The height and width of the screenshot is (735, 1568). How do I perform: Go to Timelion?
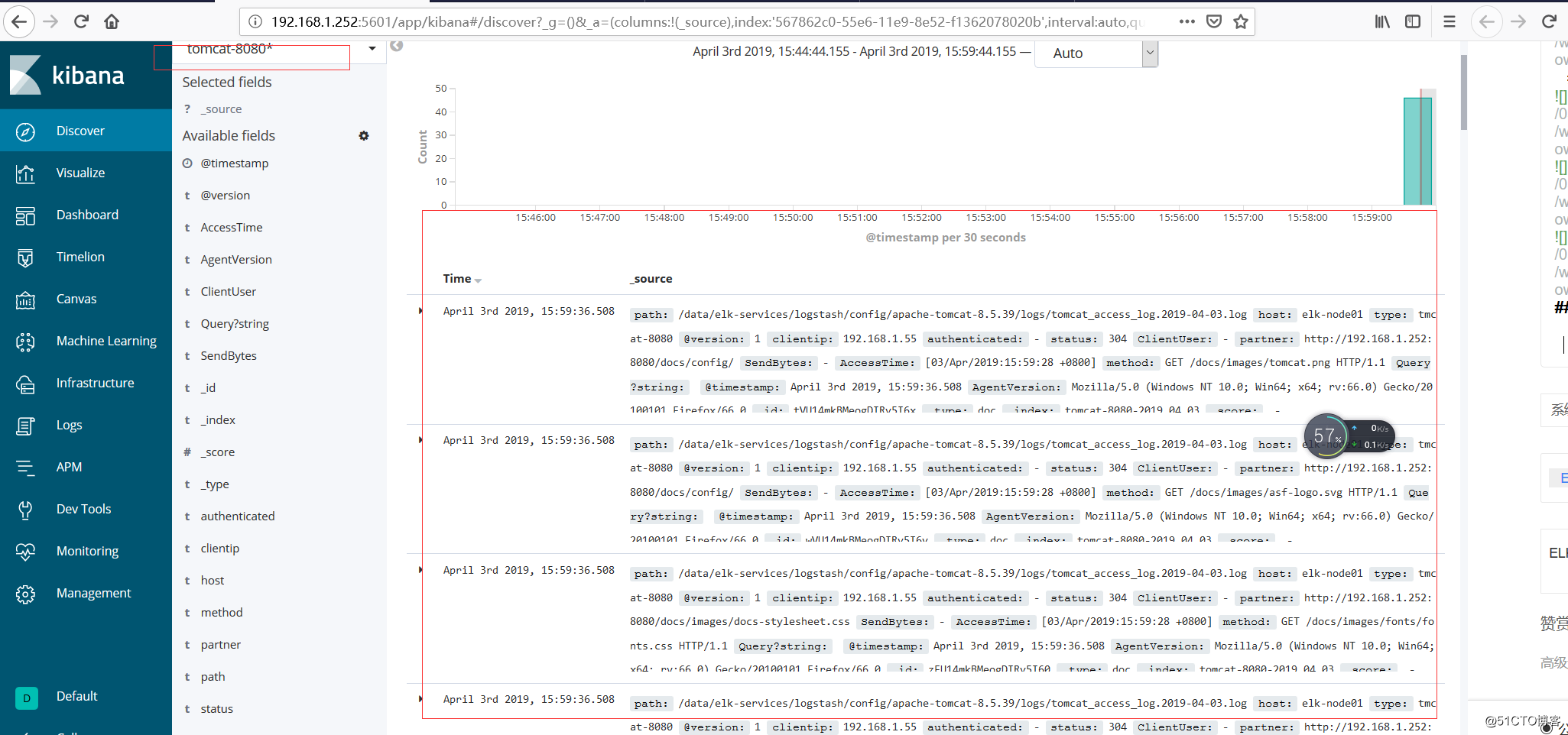pos(86,257)
